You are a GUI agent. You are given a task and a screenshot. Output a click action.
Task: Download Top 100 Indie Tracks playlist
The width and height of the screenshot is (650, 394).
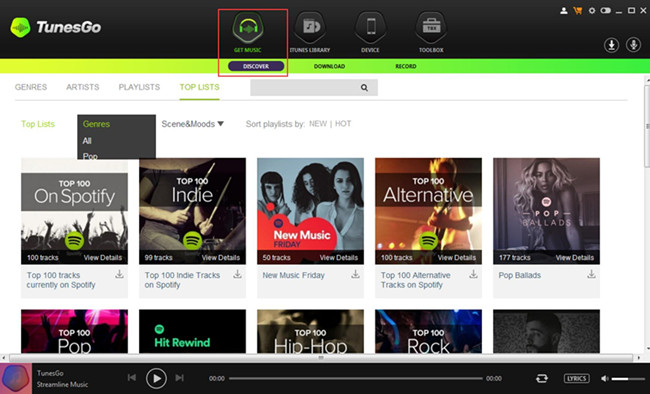237,274
